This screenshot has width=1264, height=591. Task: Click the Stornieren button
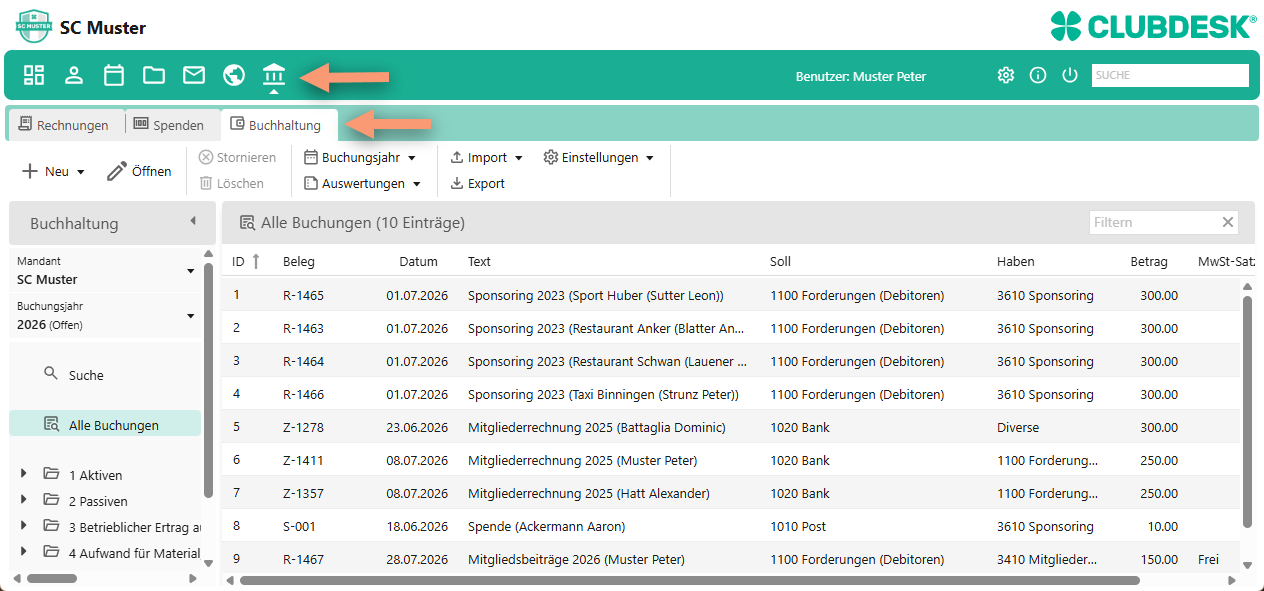pyautogui.click(x=237, y=157)
